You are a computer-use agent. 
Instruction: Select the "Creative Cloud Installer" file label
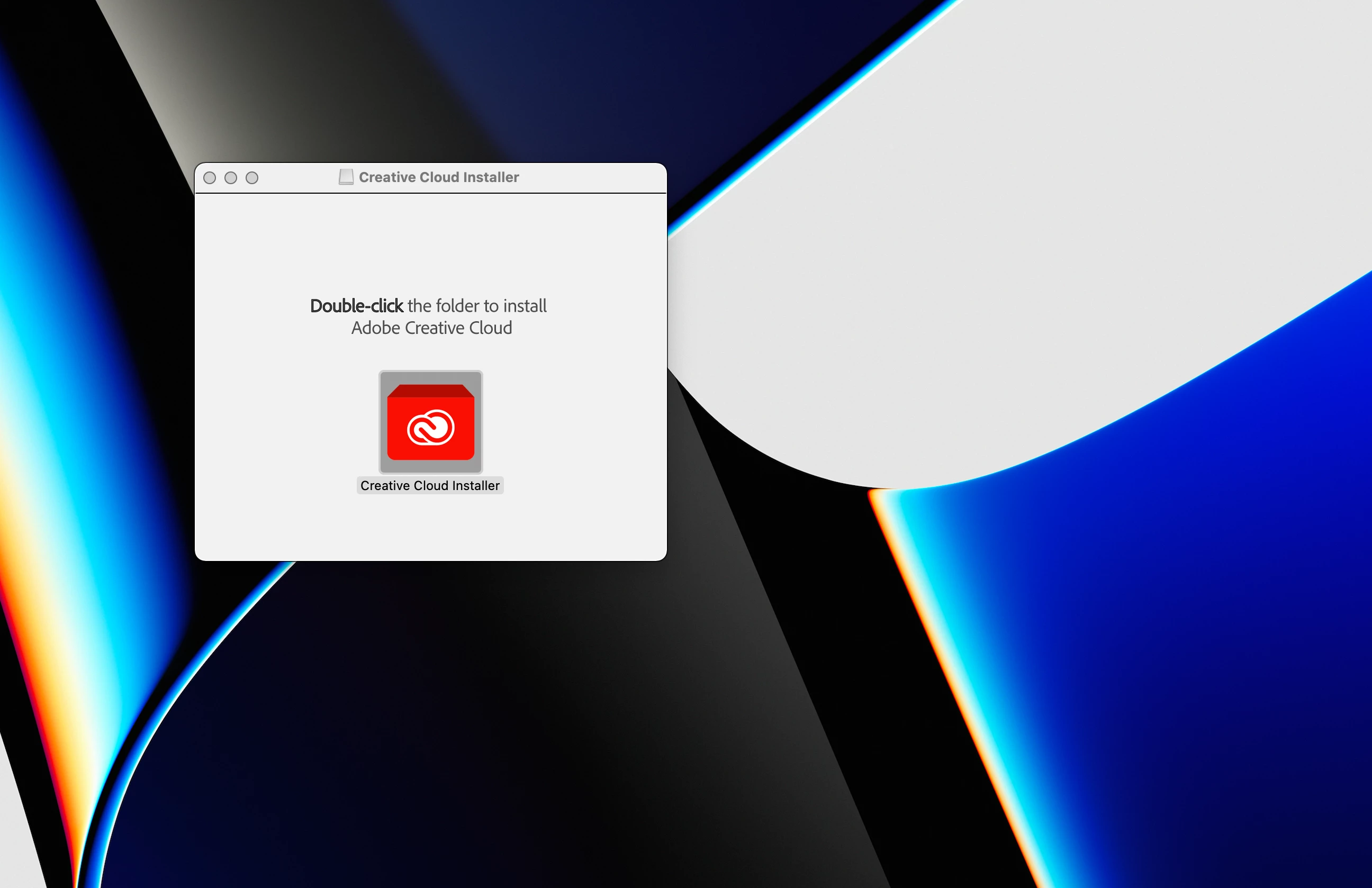pos(429,486)
